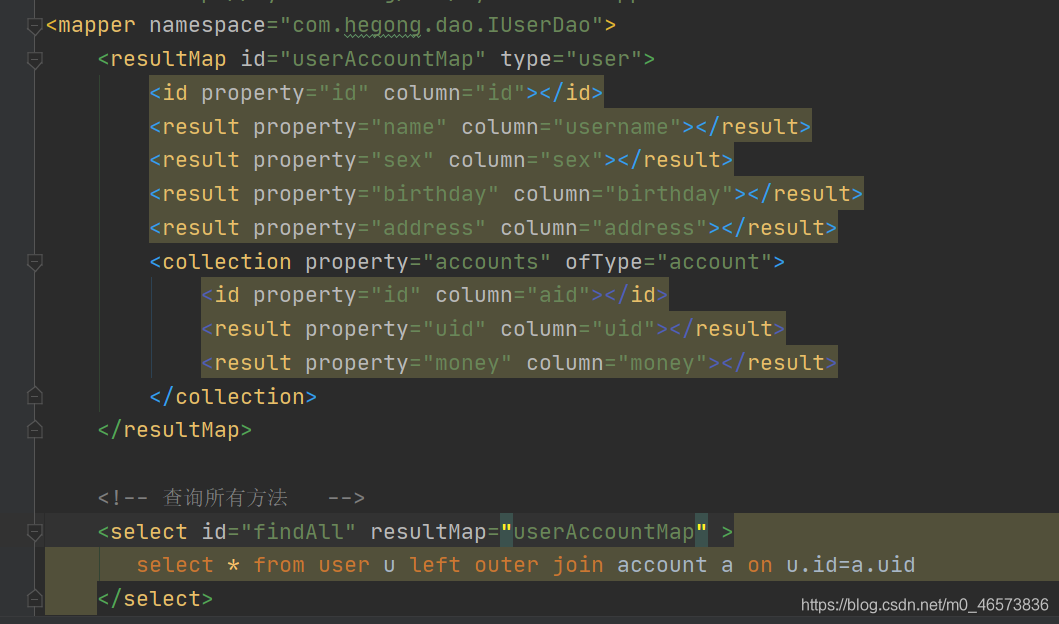Click "userAccountMap" in the select resultMap attribute
This screenshot has height=624, width=1059.
[x=604, y=532]
